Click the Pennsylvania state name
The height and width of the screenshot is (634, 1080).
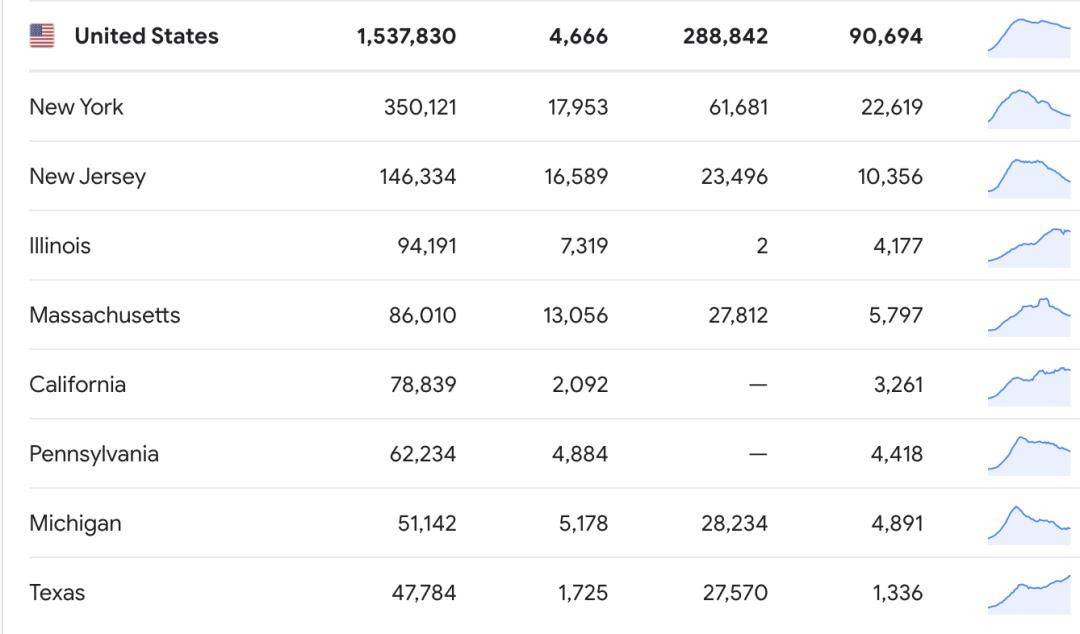[94, 454]
